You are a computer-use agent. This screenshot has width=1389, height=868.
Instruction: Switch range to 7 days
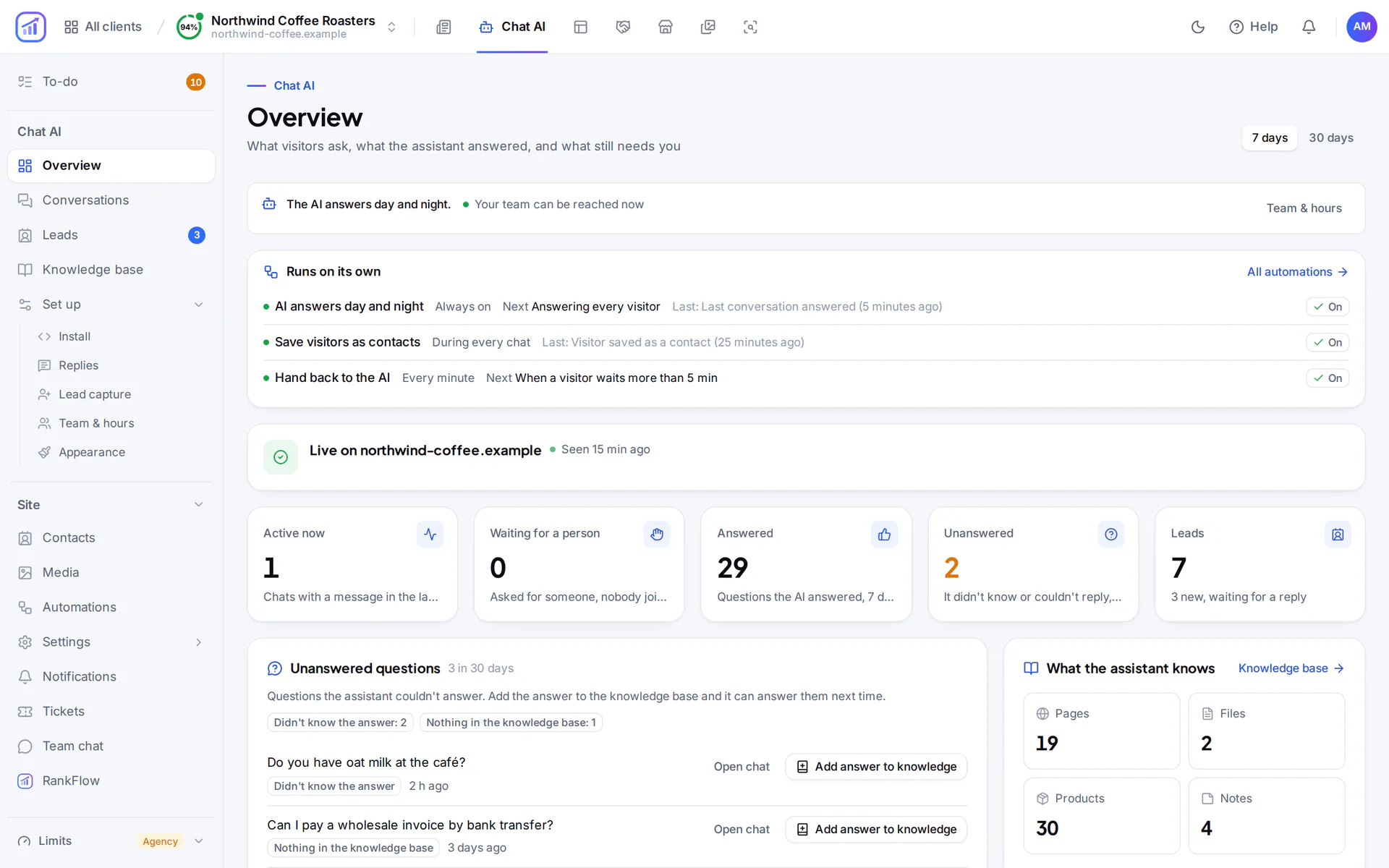coord(1270,137)
